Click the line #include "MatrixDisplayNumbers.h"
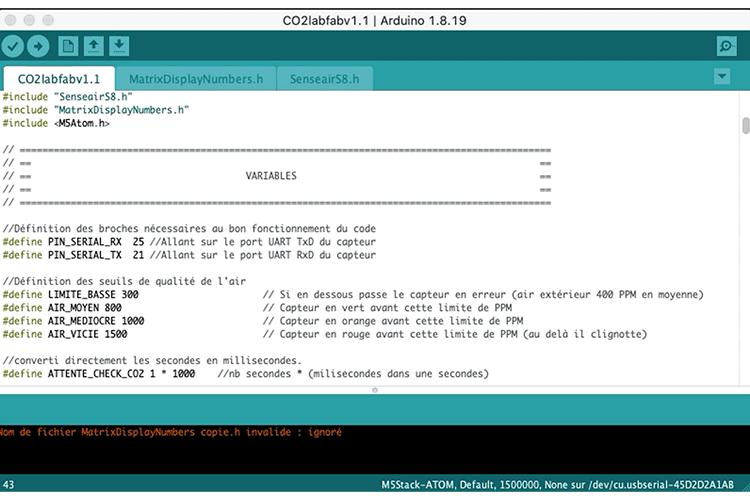Image resolution: width=750 pixels, height=500 pixels. [96, 110]
